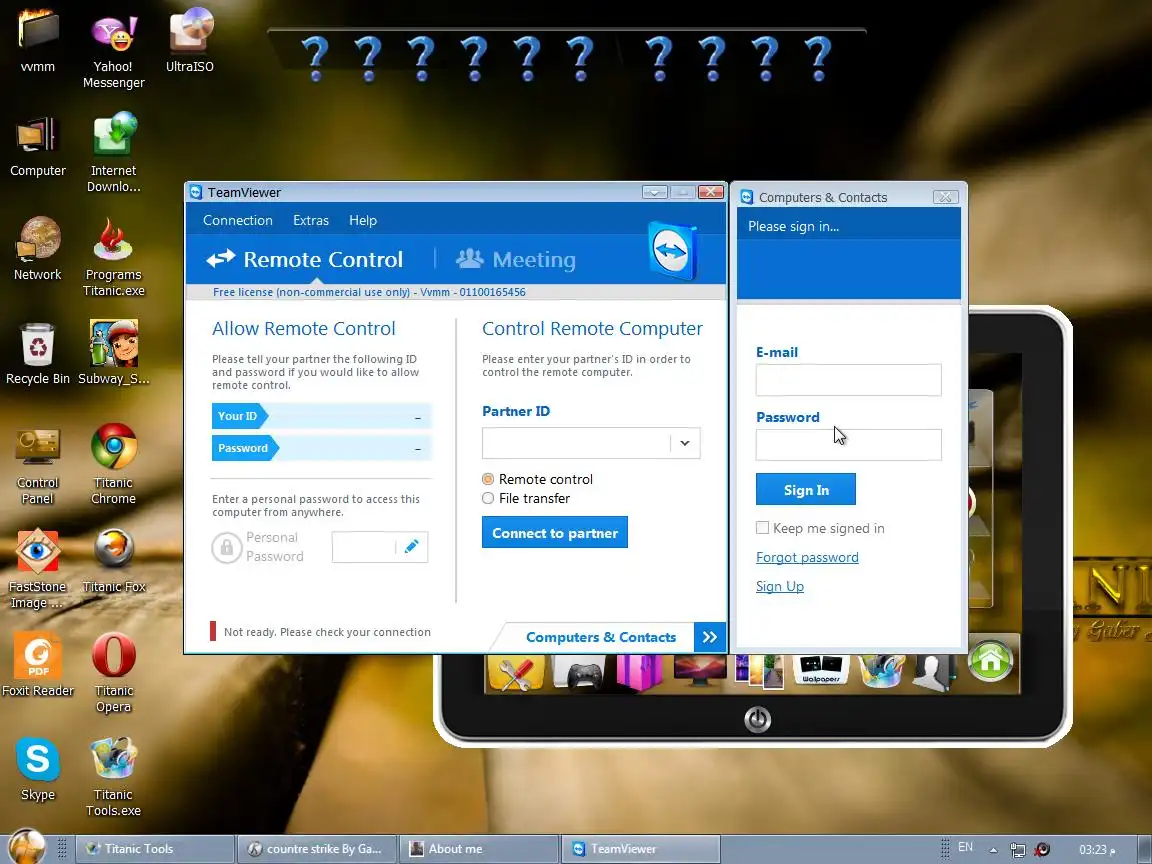The width and height of the screenshot is (1152, 864).
Task: Click Not ready connection status text
Action: pos(327,632)
